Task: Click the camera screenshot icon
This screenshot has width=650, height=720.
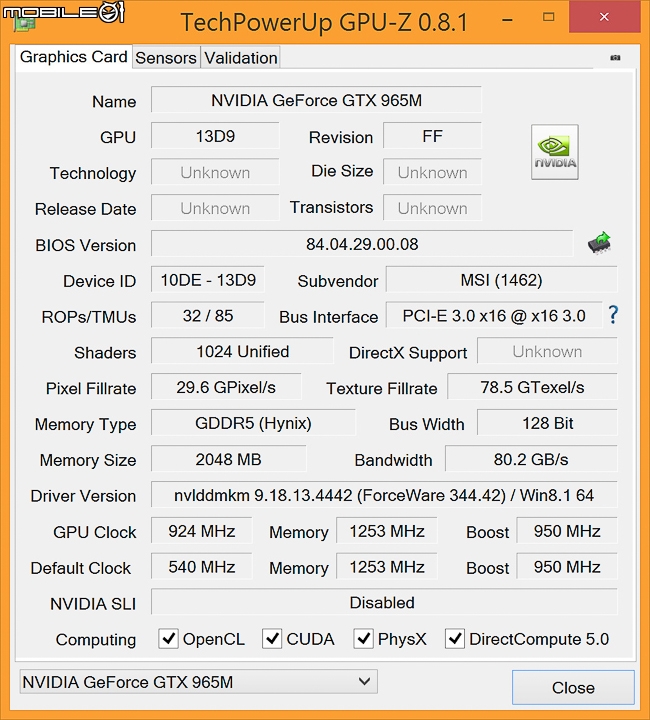Action: click(615, 58)
